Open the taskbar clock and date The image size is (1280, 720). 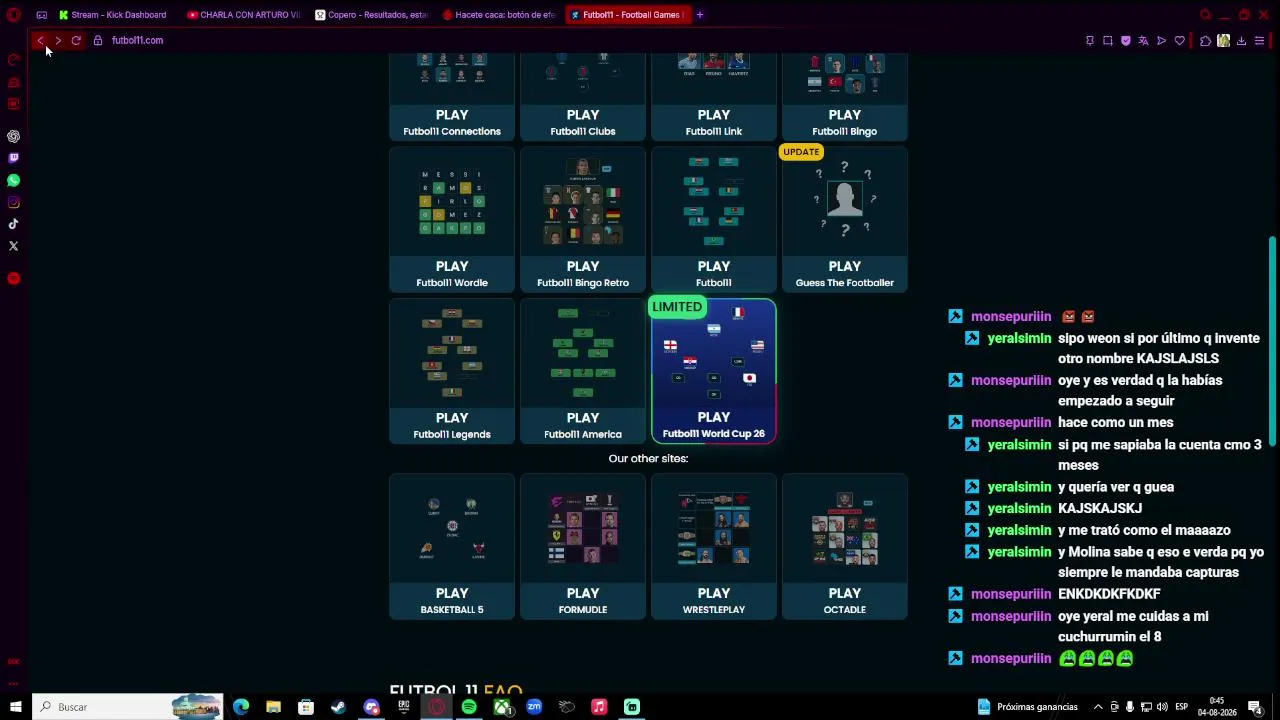1216,707
